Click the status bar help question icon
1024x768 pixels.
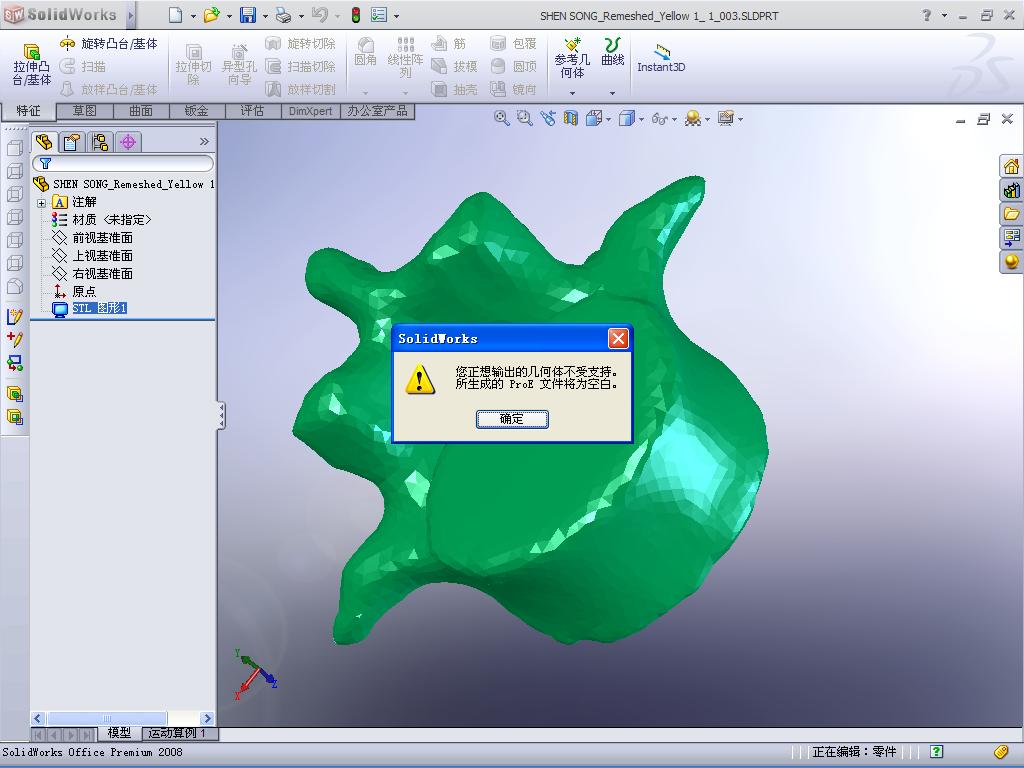(x=936, y=752)
